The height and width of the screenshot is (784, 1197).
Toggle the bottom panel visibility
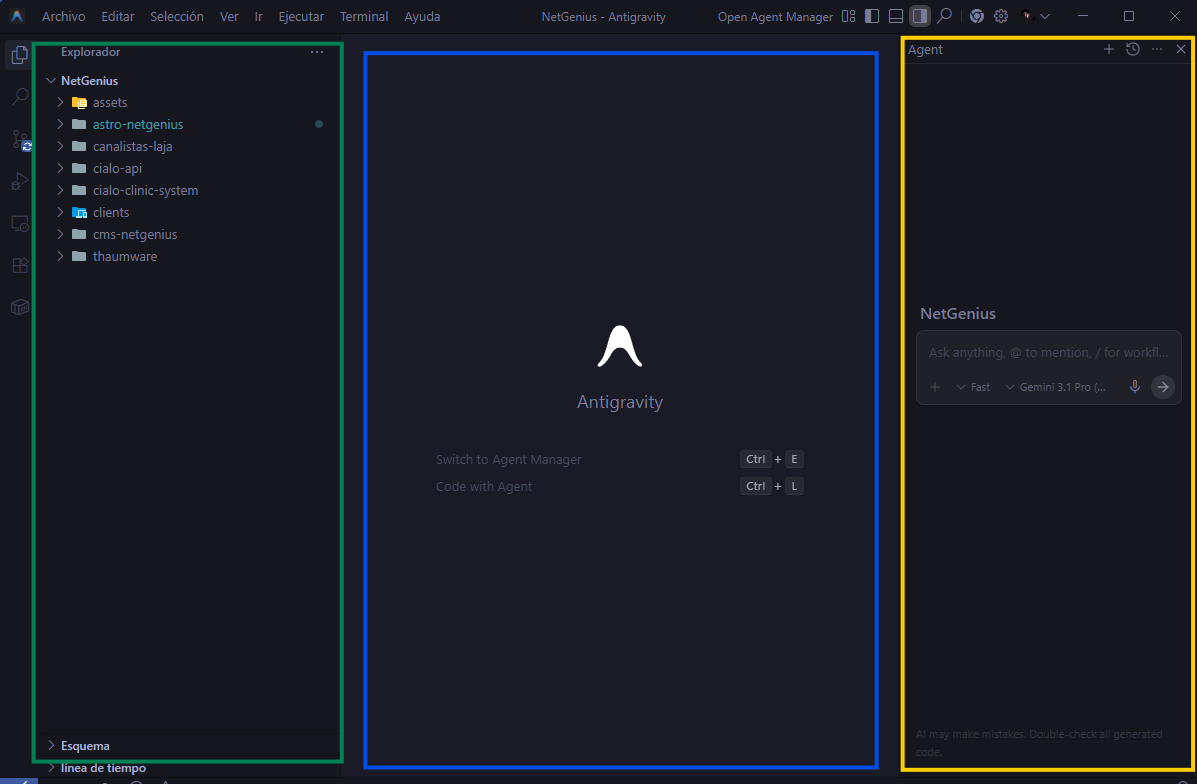(x=896, y=16)
